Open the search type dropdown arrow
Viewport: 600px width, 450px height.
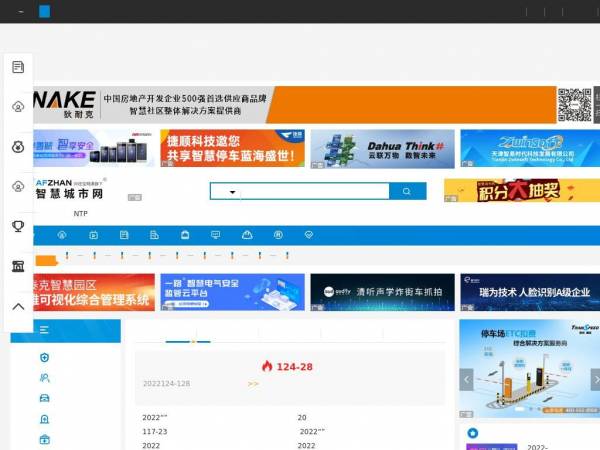(232, 192)
